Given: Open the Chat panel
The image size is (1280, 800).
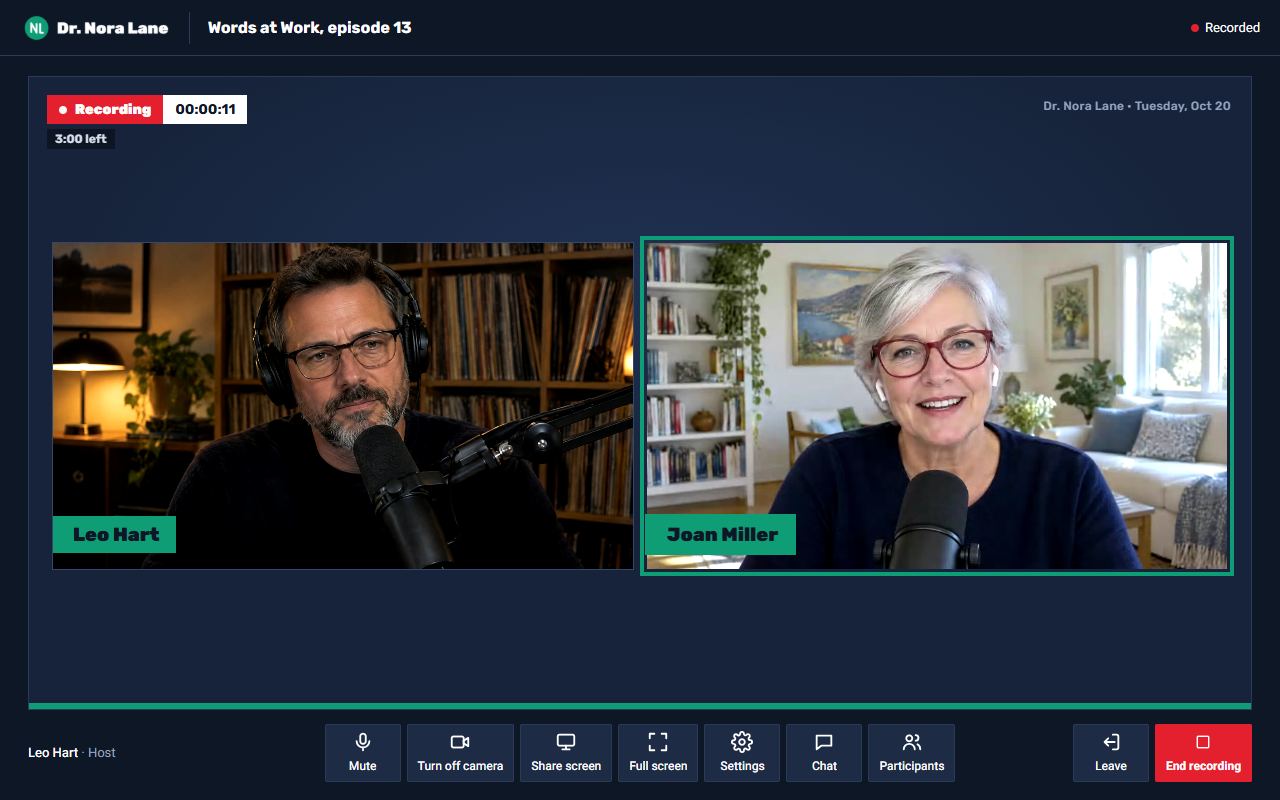Looking at the screenshot, I should coord(824,753).
